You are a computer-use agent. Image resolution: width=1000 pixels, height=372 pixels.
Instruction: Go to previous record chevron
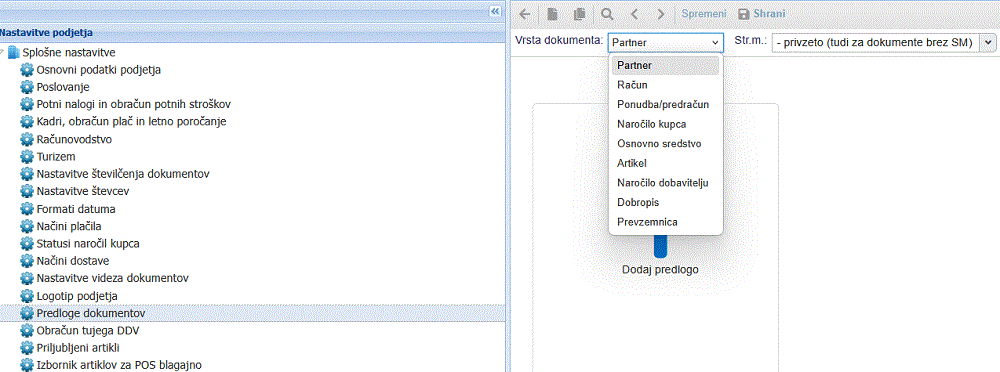coord(634,13)
